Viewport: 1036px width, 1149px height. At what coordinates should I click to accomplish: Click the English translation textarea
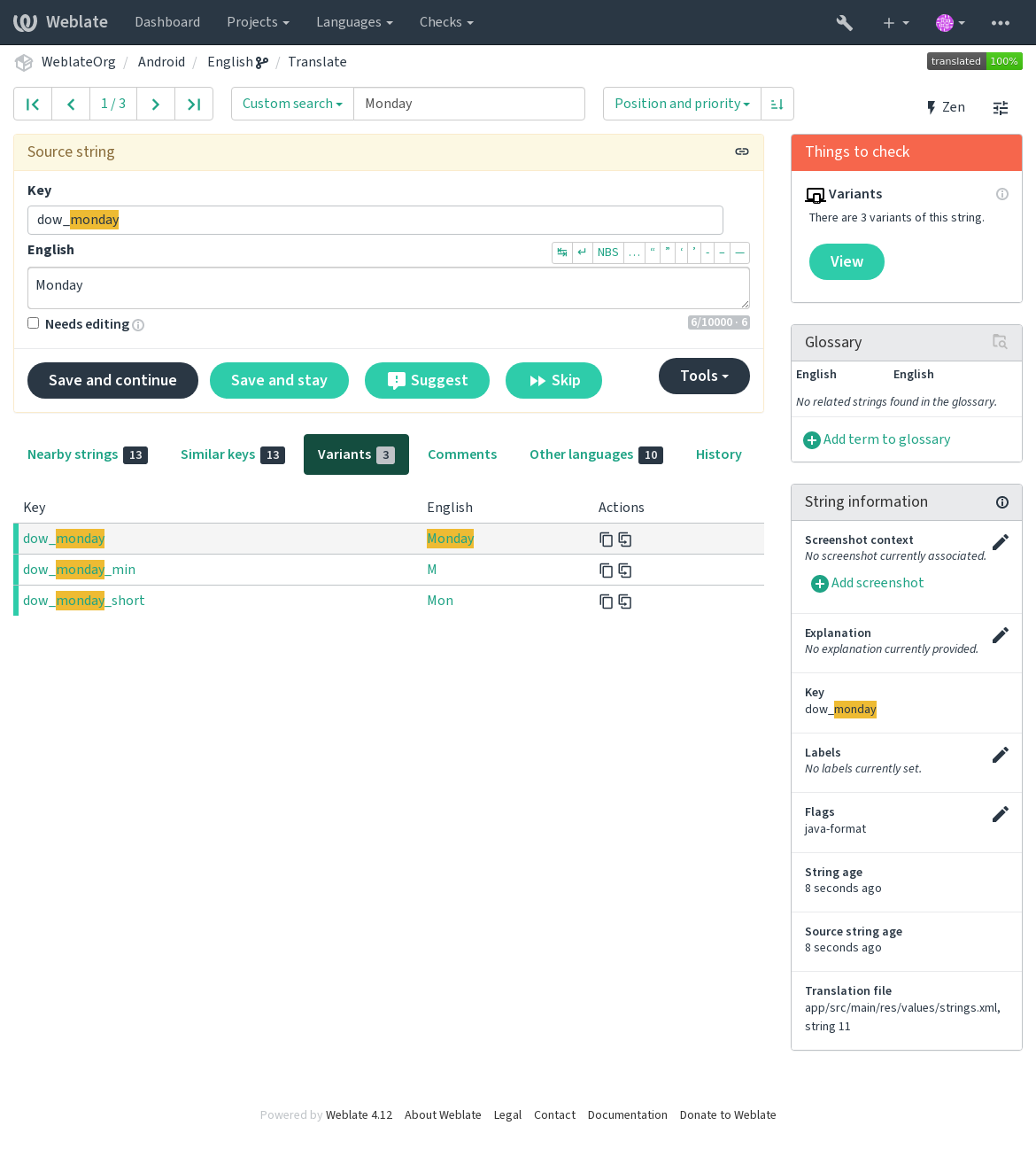coord(389,288)
